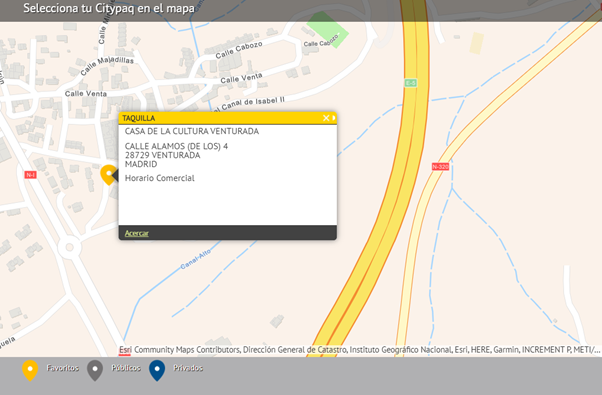Click the Horario Comercial text in popup
The width and height of the screenshot is (602, 395).
160,178
